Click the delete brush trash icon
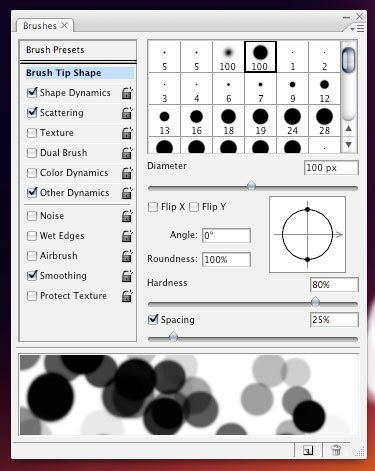This screenshot has height=471, width=375. 337,450
